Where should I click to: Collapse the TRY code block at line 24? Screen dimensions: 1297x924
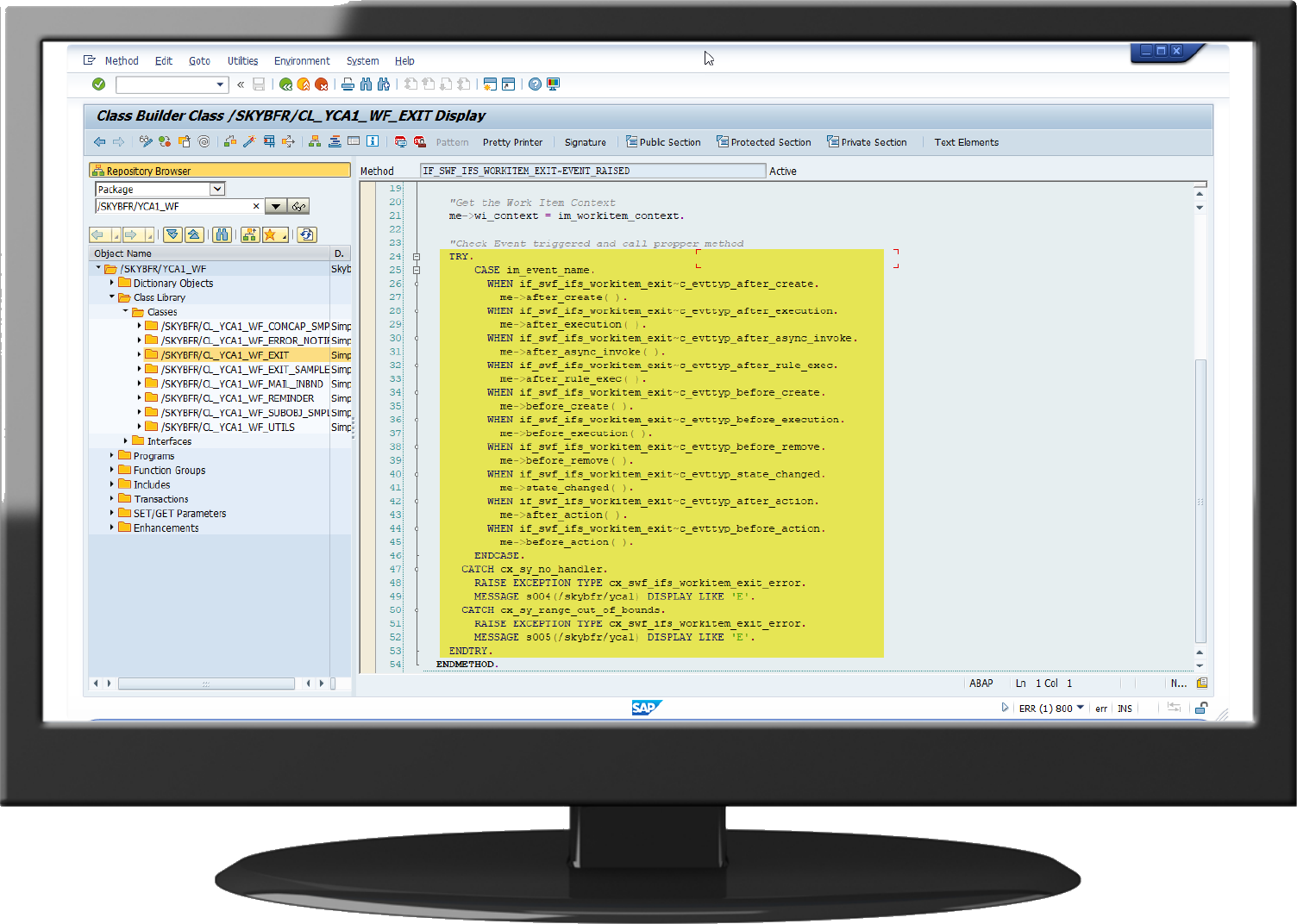click(417, 257)
